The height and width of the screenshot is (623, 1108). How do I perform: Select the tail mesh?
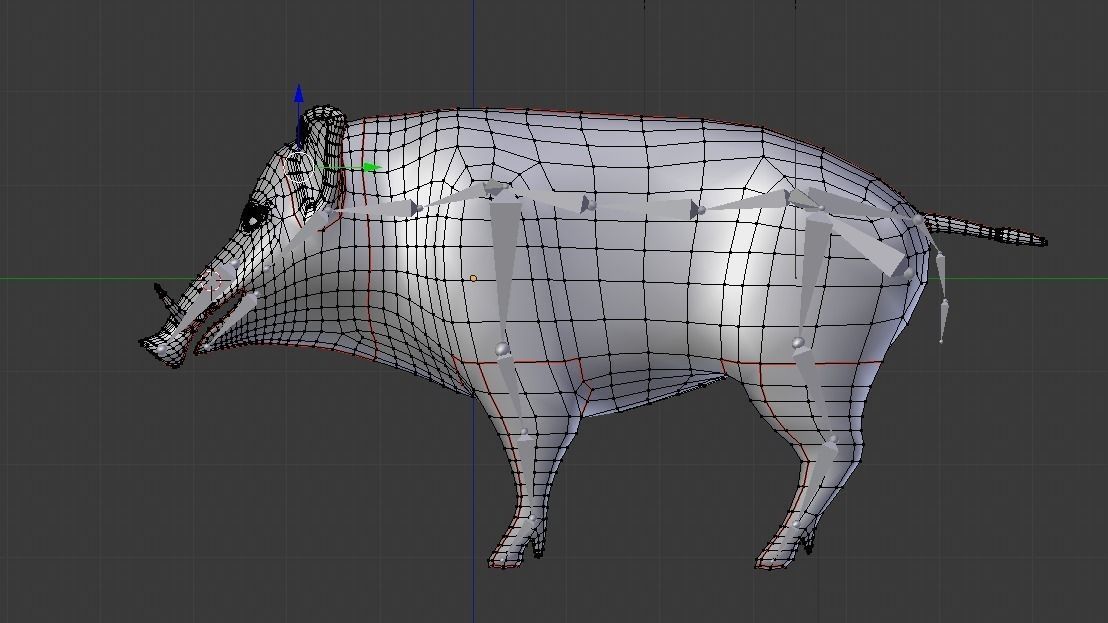986,230
